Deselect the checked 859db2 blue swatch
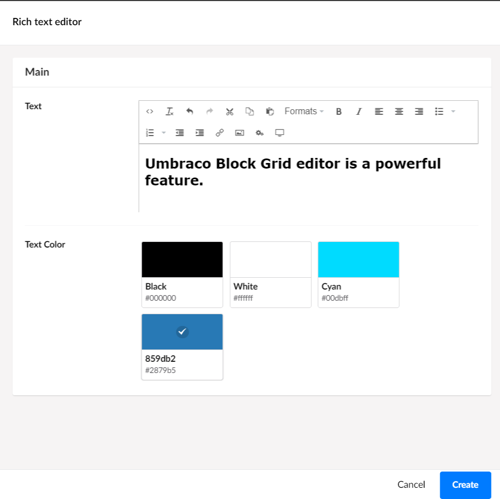The height and width of the screenshot is (499, 500). pos(182,347)
